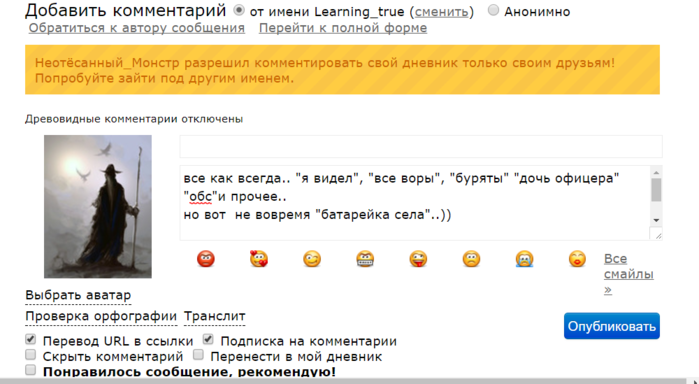Insert the sad frowning smiley

(471, 259)
